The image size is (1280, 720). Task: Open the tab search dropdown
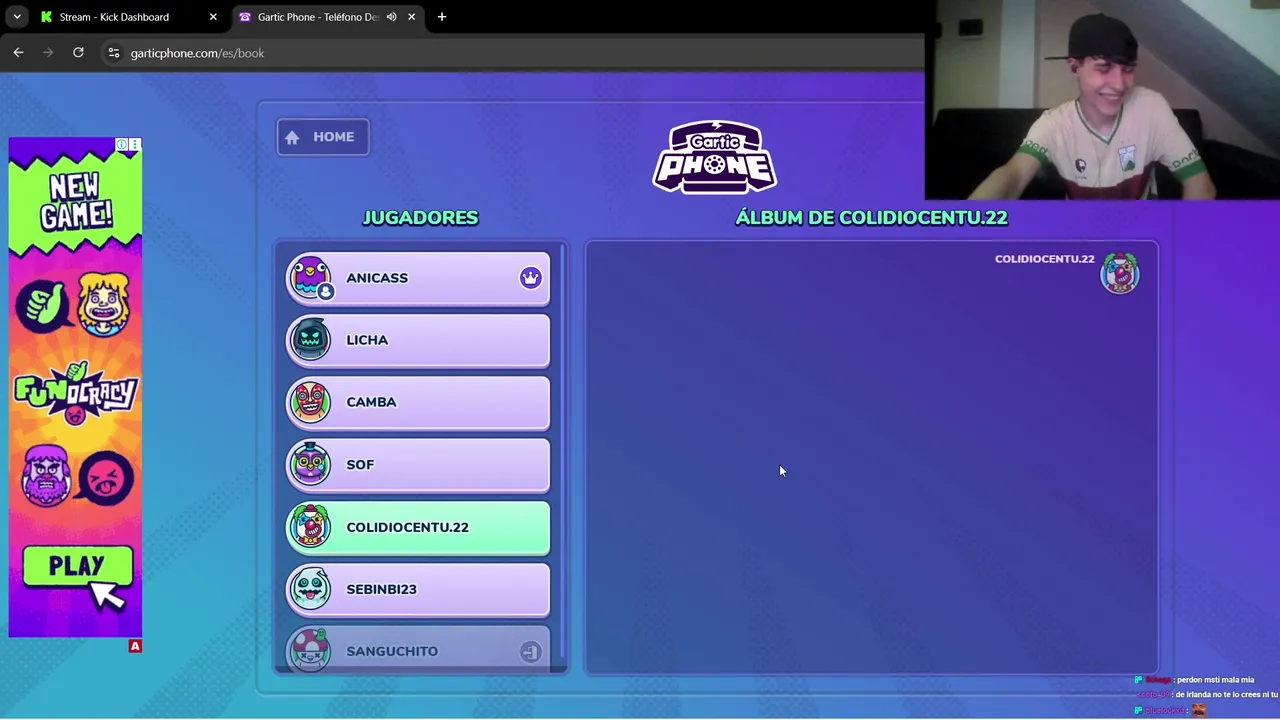[x=17, y=17]
